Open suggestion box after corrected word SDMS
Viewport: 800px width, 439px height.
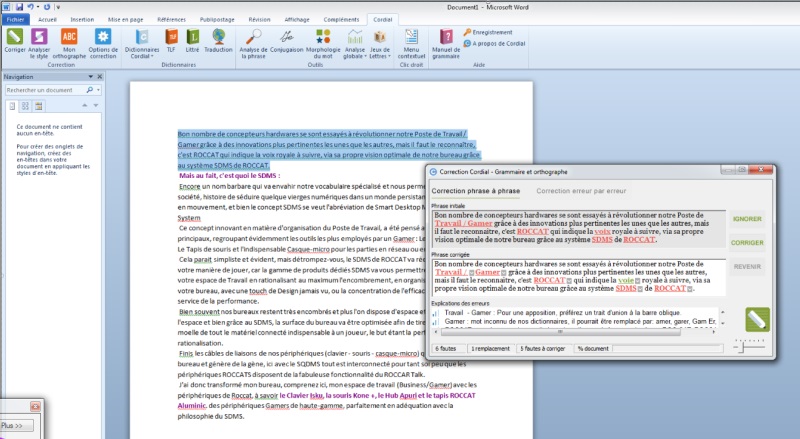pyautogui.click(x=640, y=289)
